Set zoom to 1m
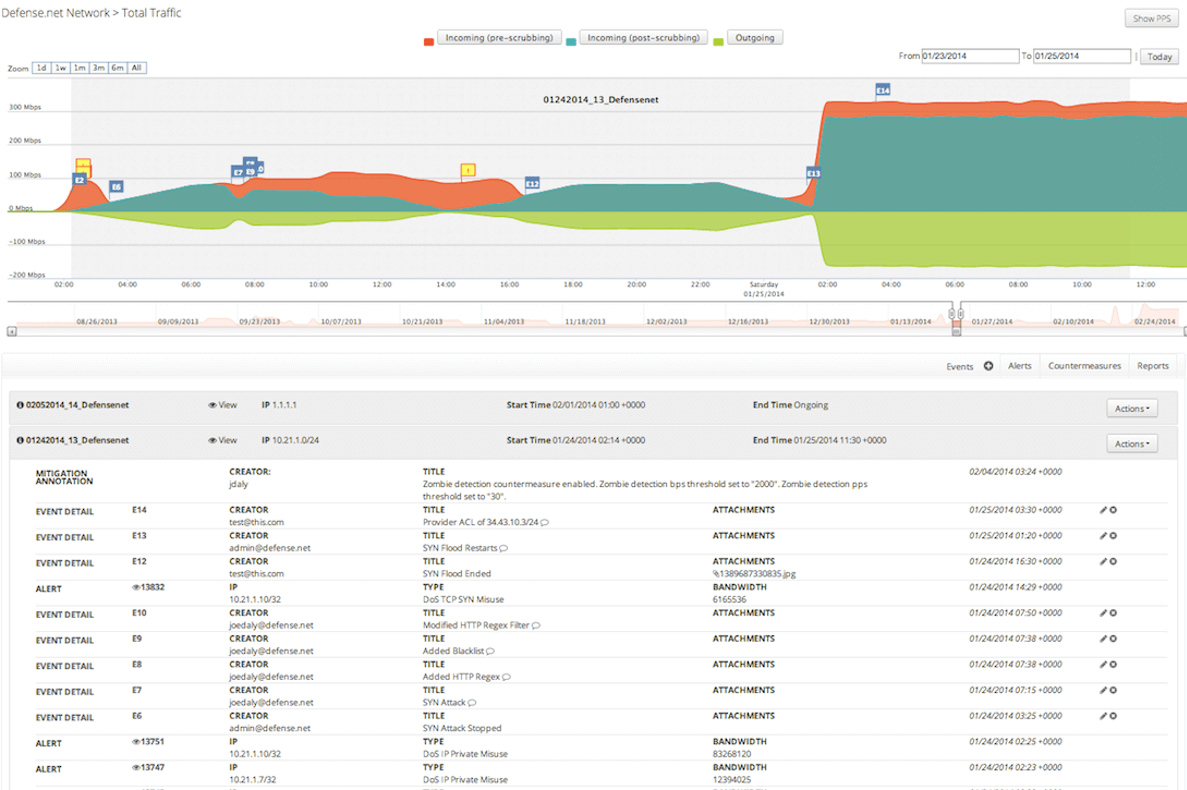The height and width of the screenshot is (790, 1187). coord(79,68)
